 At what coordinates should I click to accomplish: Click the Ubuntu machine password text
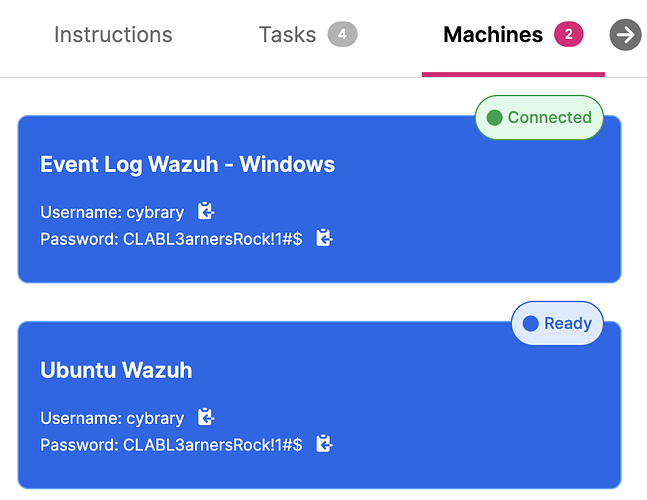click(x=171, y=444)
